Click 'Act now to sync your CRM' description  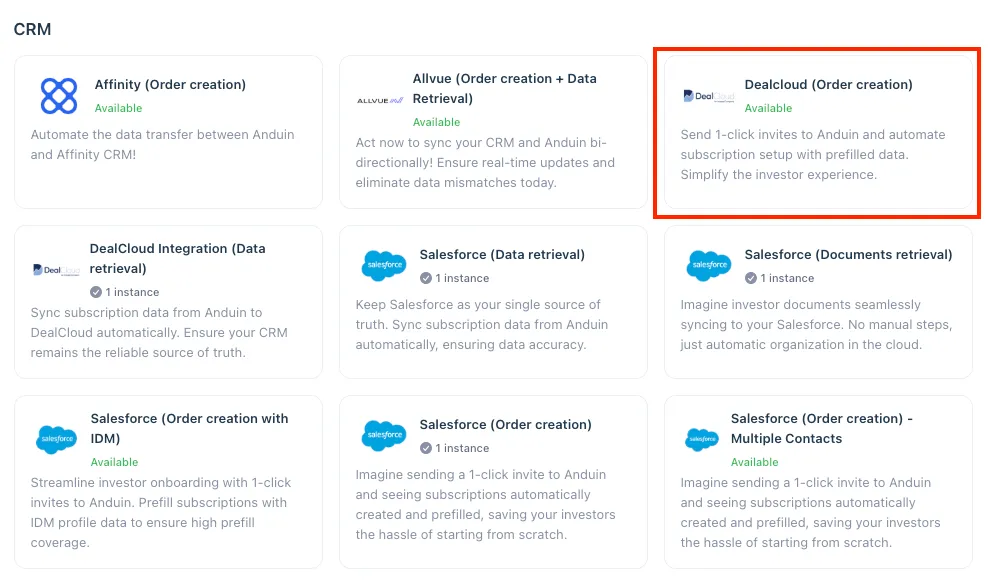click(485, 163)
